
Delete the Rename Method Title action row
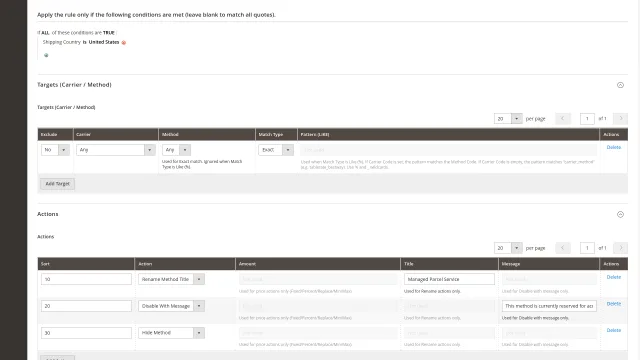click(x=613, y=277)
